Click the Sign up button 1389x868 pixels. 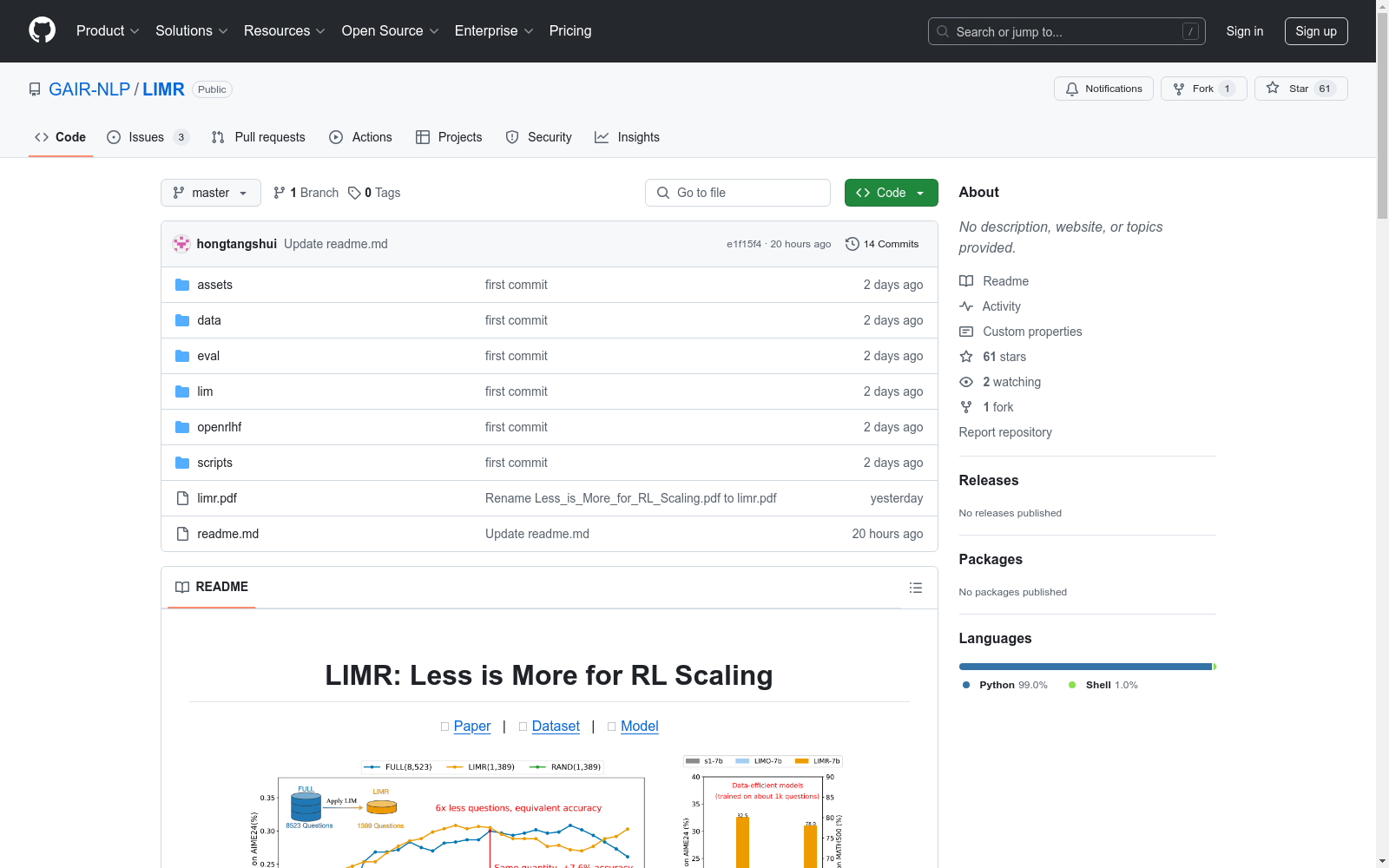click(x=1316, y=31)
